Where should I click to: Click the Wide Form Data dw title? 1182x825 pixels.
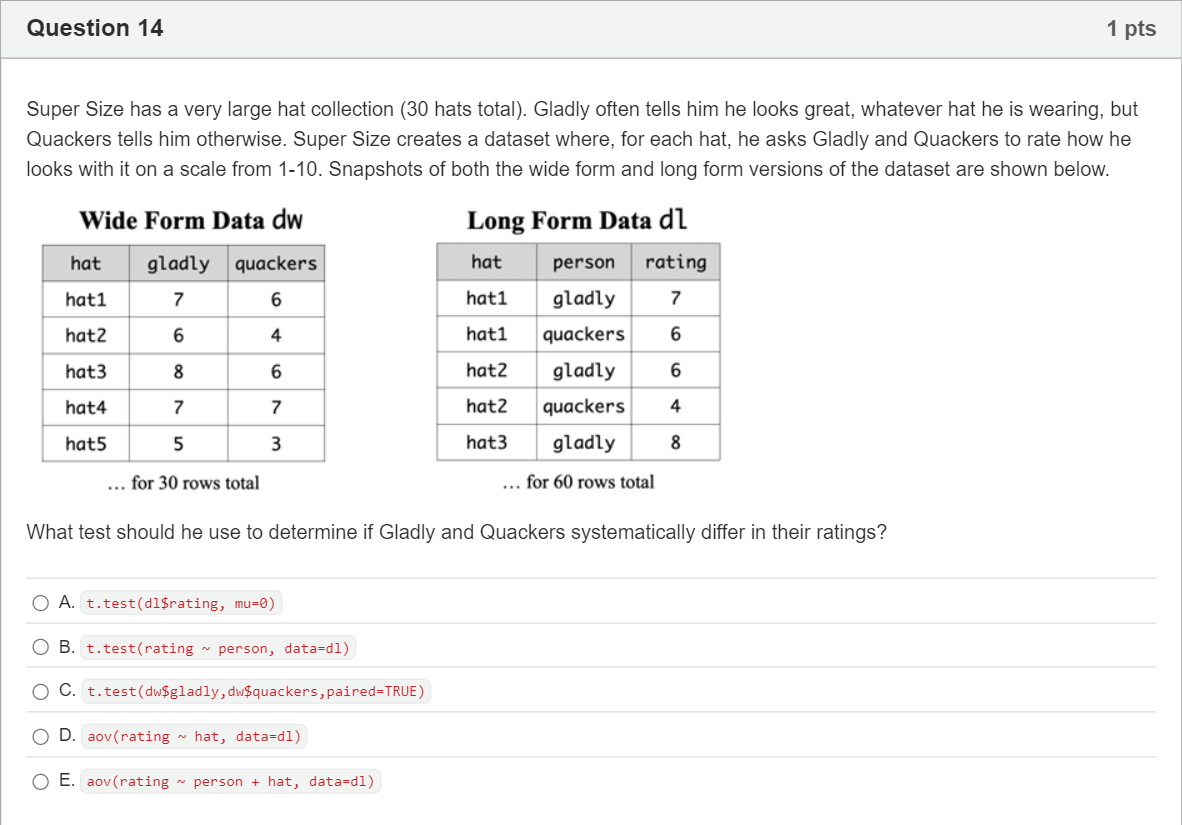pyautogui.click(x=191, y=220)
